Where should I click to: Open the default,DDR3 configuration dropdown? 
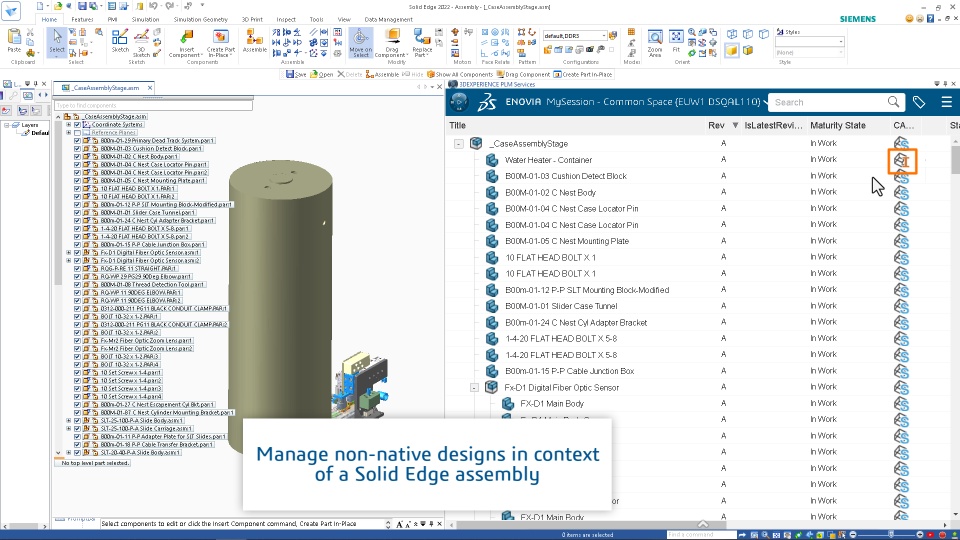pos(604,36)
